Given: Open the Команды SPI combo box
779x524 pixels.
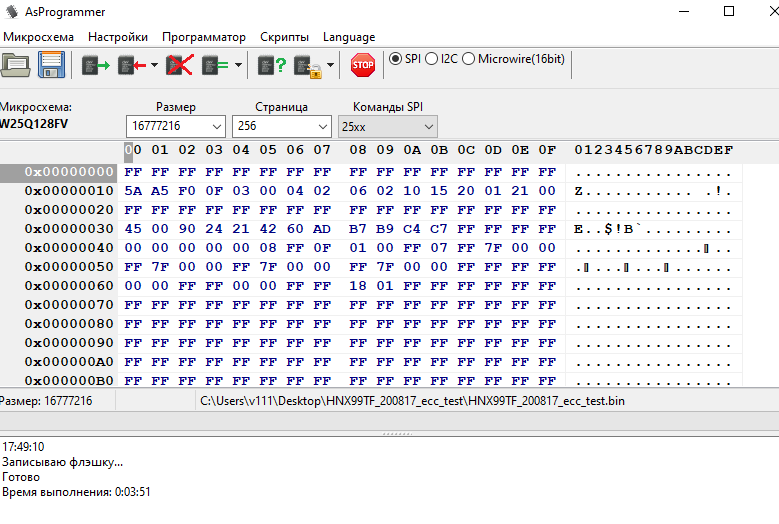Looking at the screenshot, I should [x=388, y=127].
